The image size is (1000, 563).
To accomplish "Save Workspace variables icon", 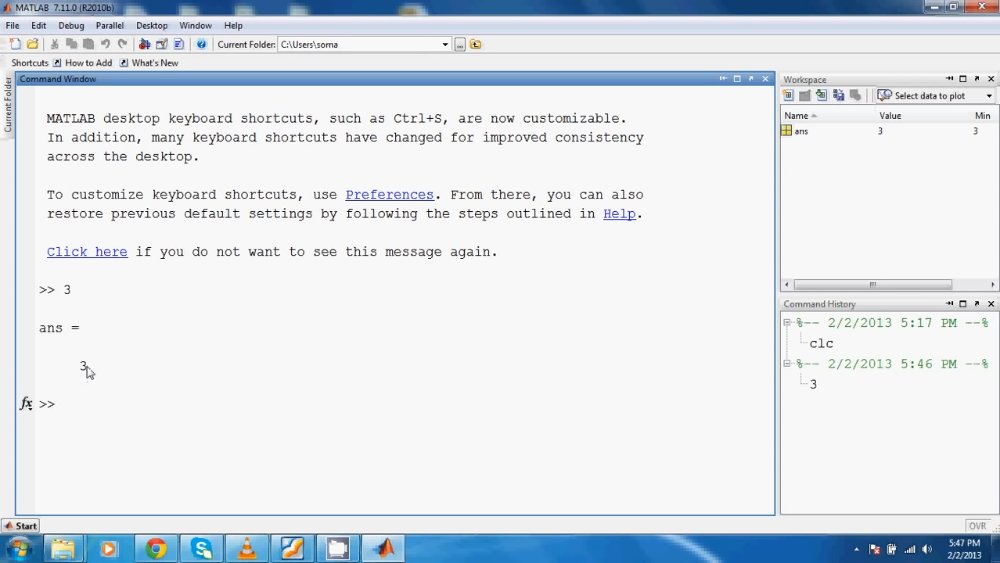I will [838, 95].
